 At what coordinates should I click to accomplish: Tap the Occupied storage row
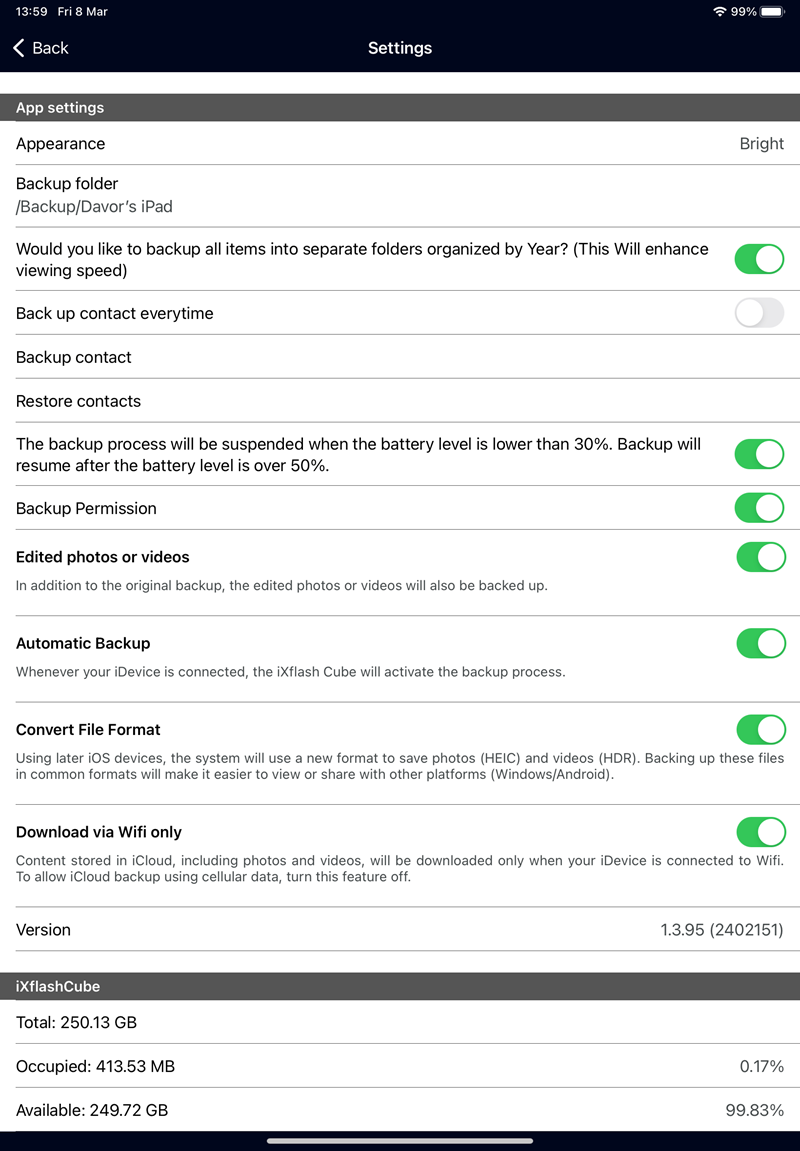(x=400, y=1066)
